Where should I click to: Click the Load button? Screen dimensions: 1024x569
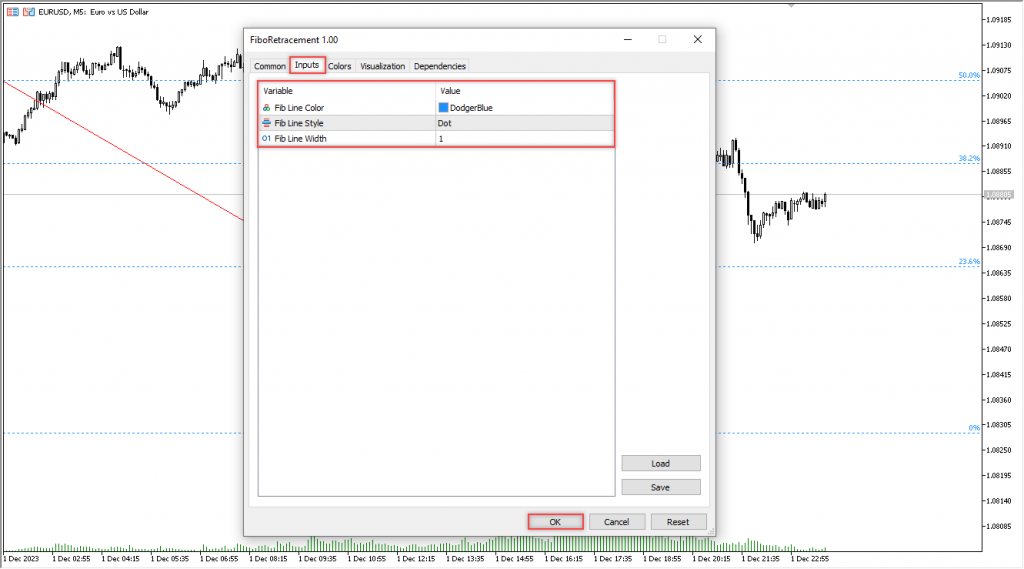660,463
